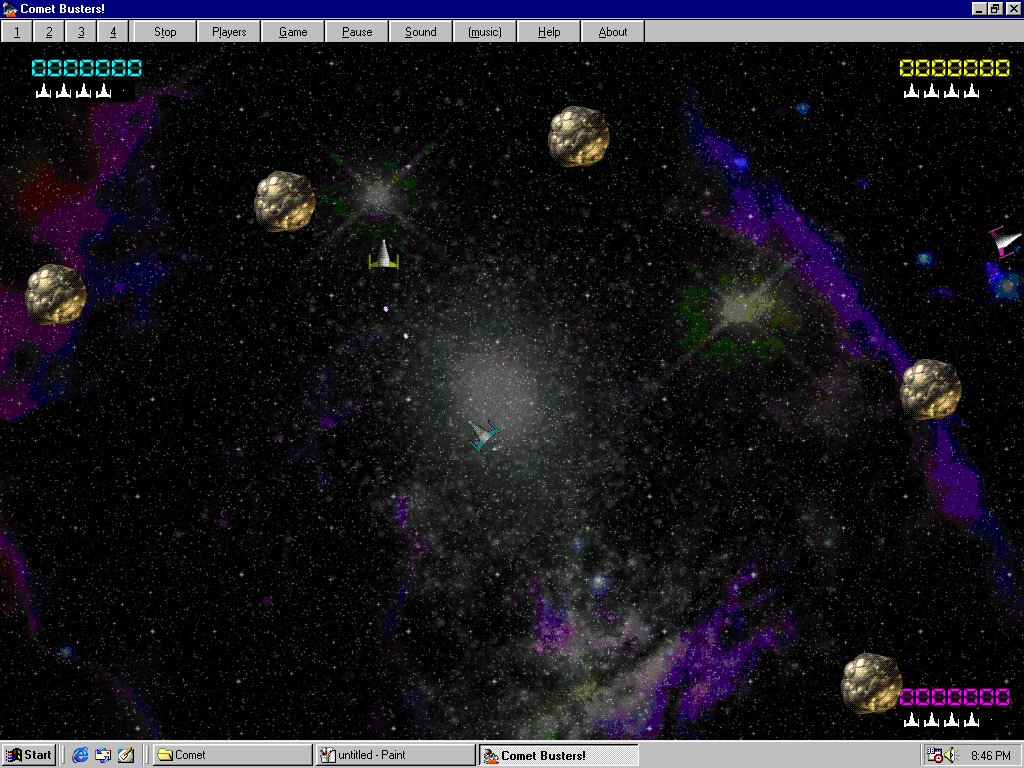Click About to view game information
This screenshot has width=1024, height=768.
(x=612, y=31)
